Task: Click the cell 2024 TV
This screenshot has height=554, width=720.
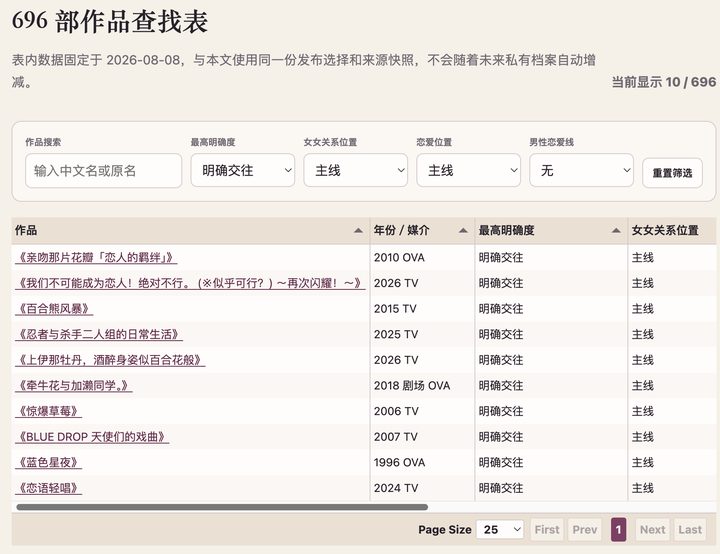Action: point(422,488)
